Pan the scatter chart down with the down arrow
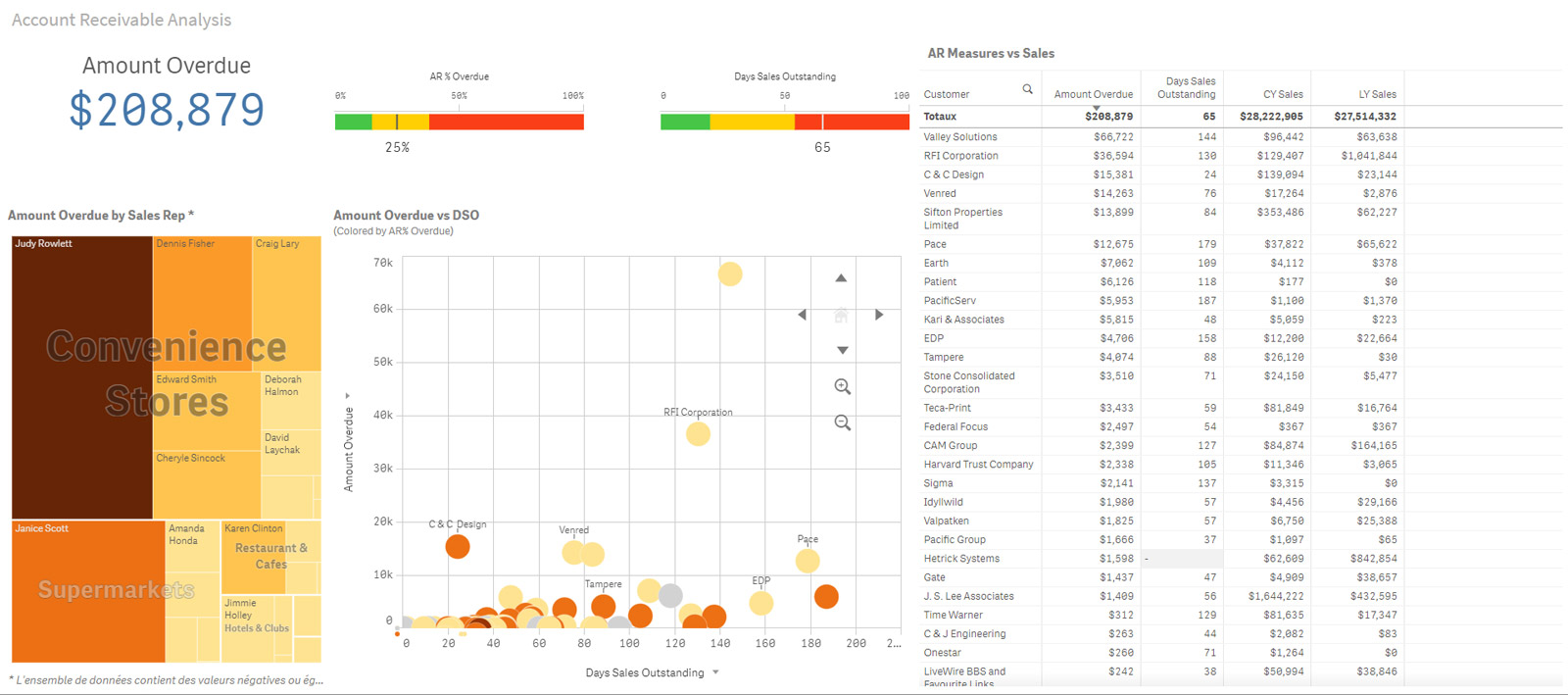This screenshot has width=1568, height=695. pos(842,350)
